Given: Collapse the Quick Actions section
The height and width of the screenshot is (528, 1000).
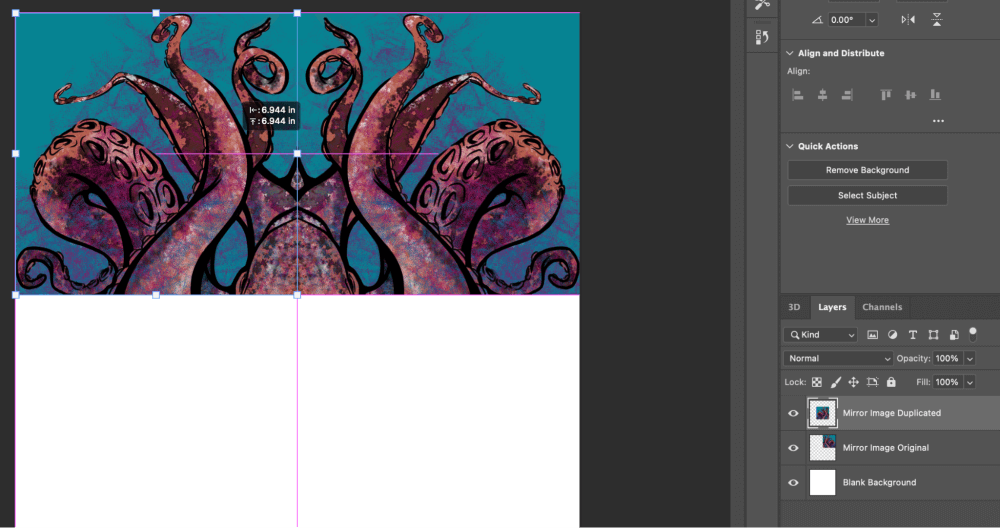Looking at the screenshot, I should click(789, 146).
